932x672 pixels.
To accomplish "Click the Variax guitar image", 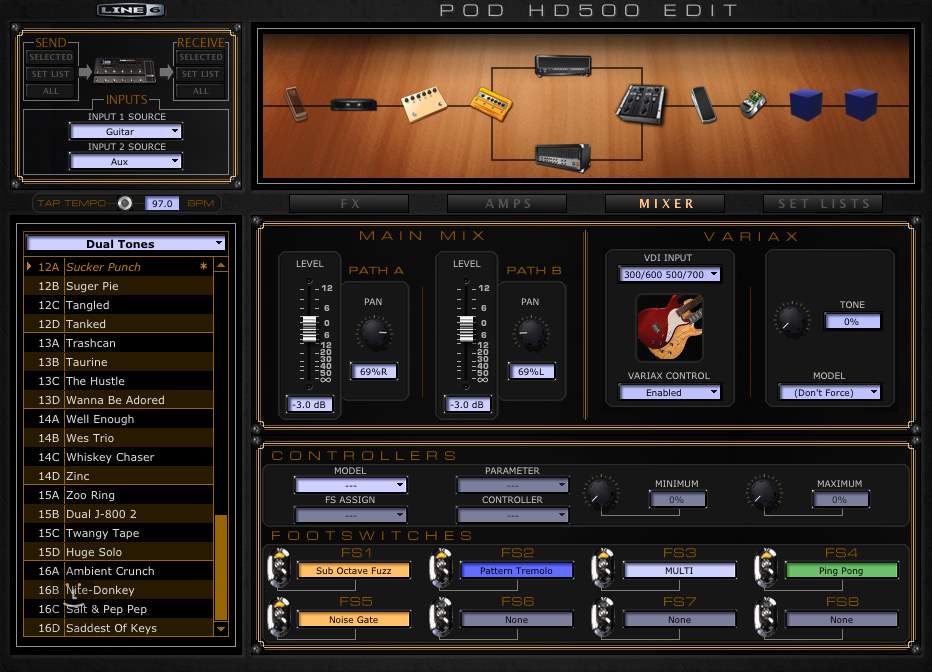I will pyautogui.click(x=670, y=327).
